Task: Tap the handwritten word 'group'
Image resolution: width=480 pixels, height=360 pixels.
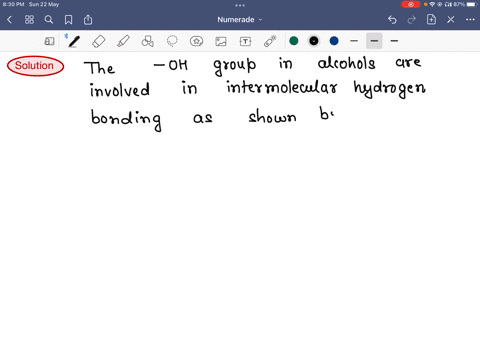Action: point(235,66)
